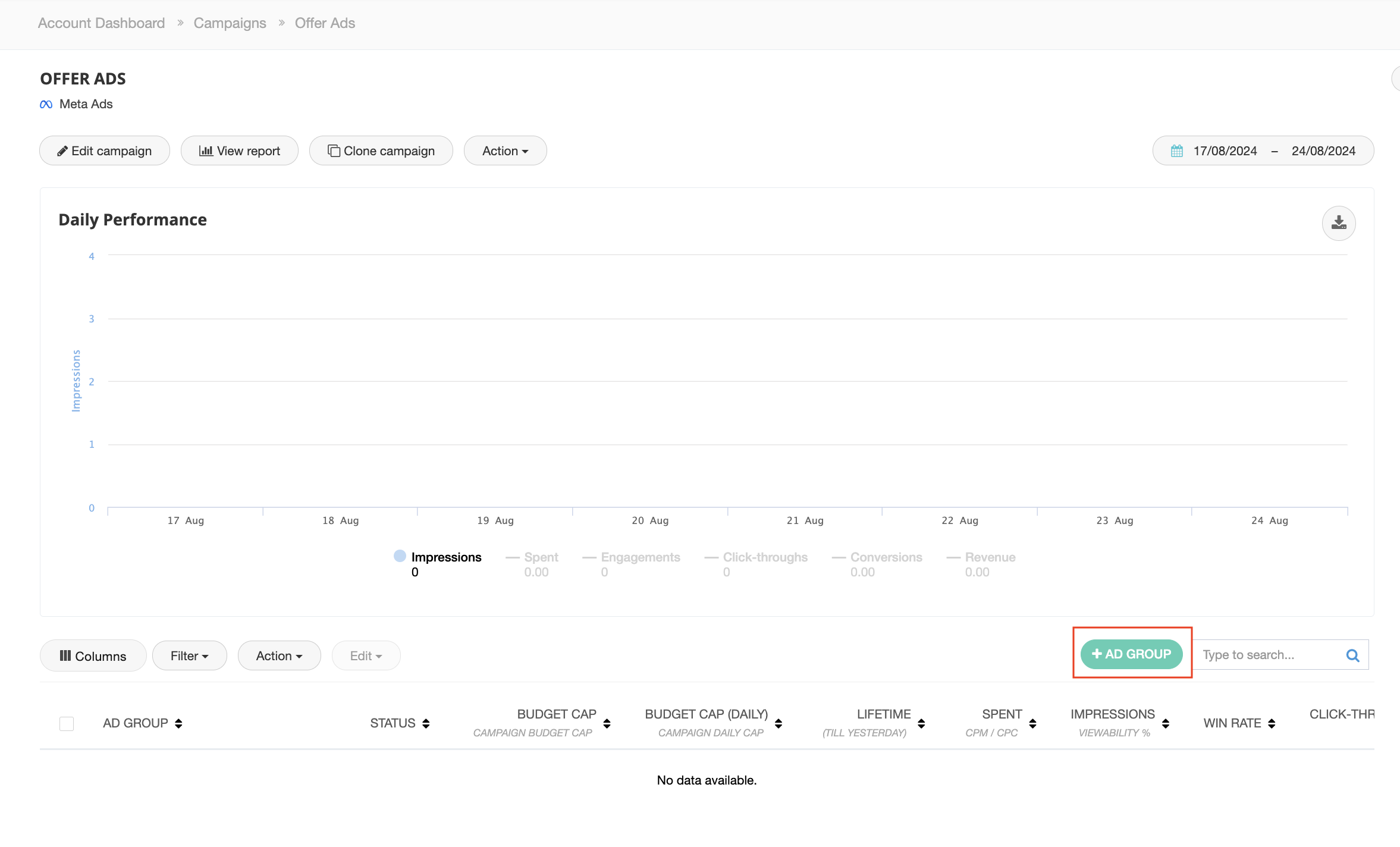Expand the Filter dropdown

point(189,655)
